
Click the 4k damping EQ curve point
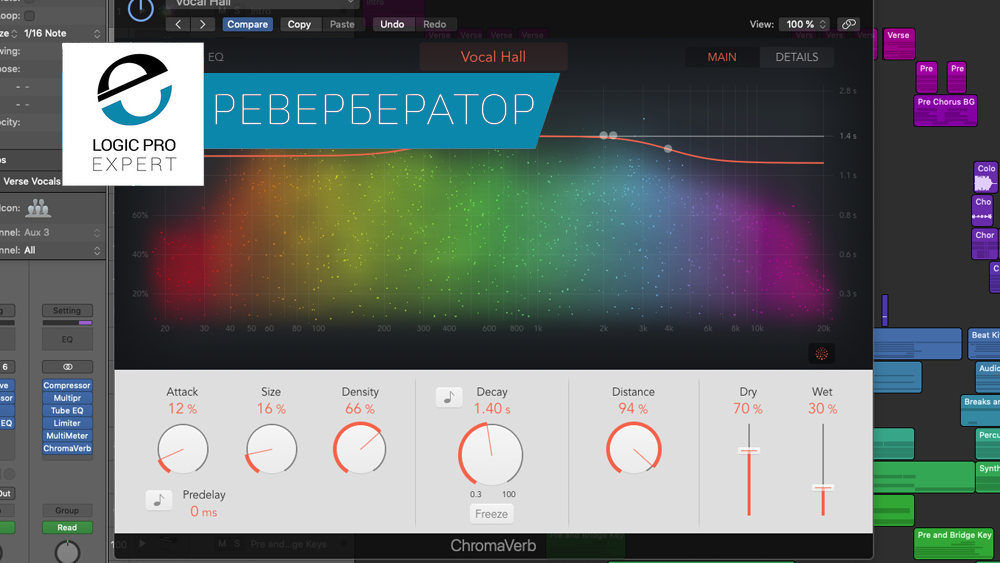(x=668, y=149)
